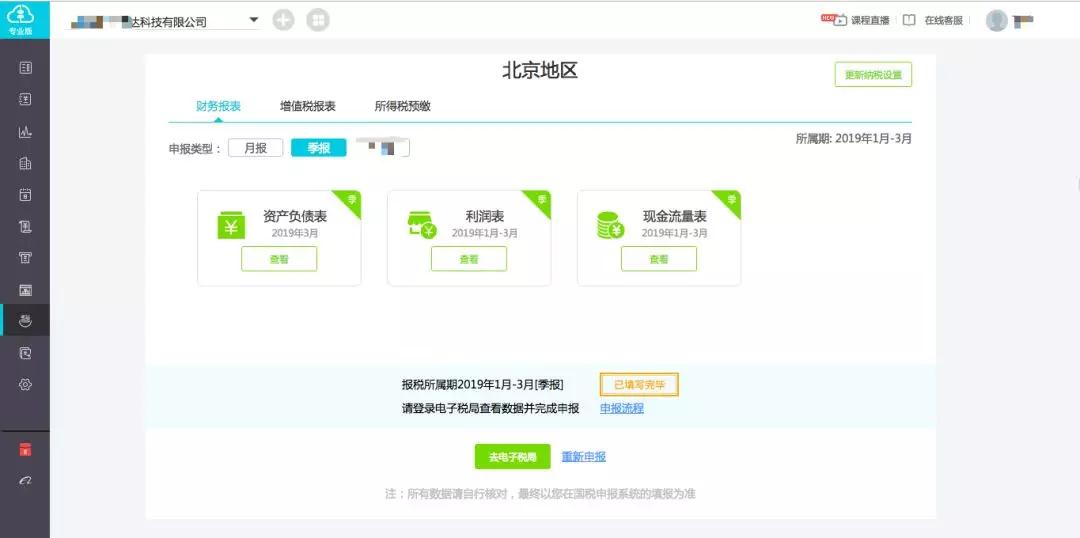The width and height of the screenshot is (1080, 538).
Task: Click the red gift icon in sidebar
Action: point(26,449)
